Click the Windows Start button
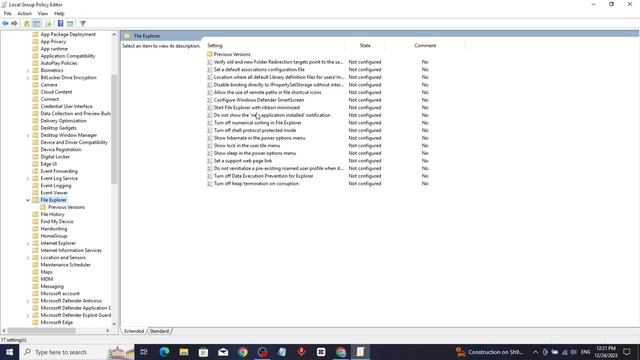Image resolution: width=640 pixels, height=360 pixels. click(x=9, y=352)
